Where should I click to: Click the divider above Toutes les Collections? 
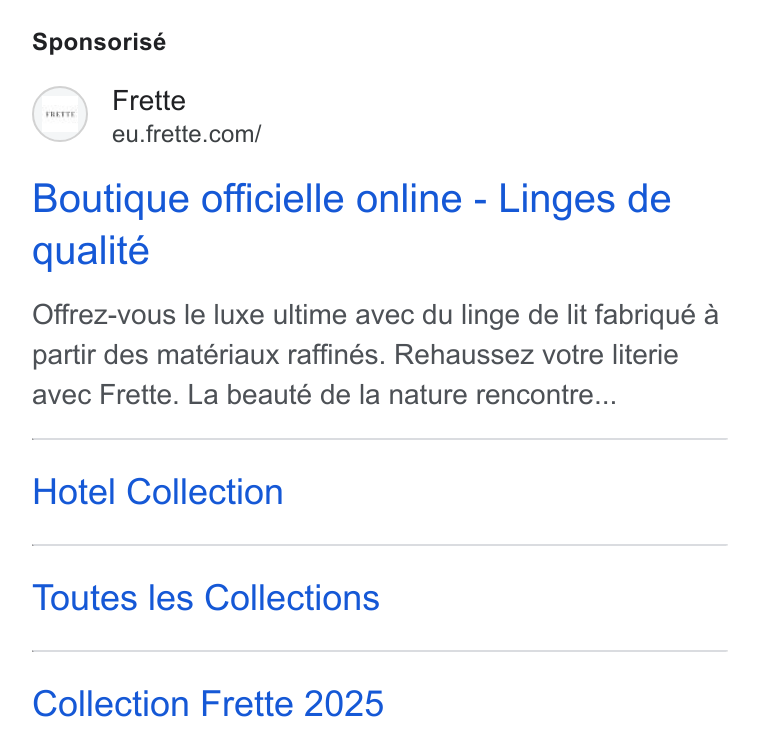[x=380, y=545]
